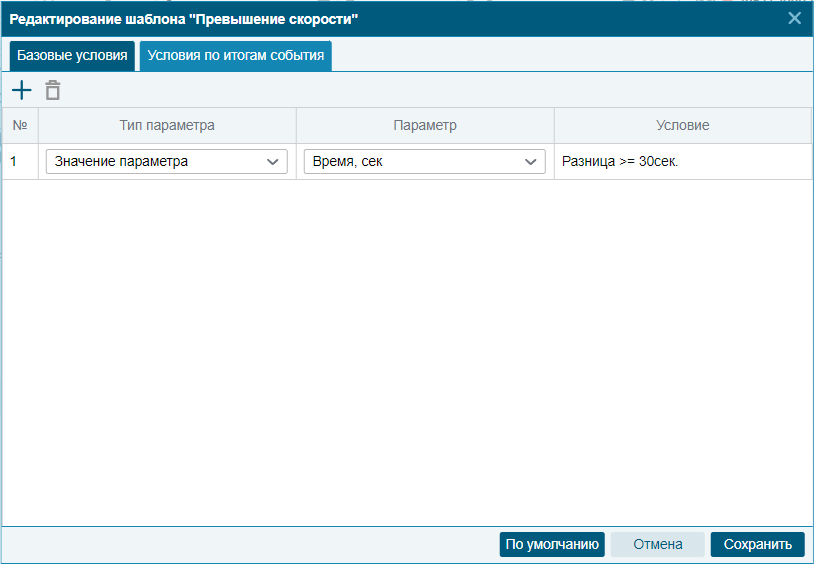Open the Время, сек parameter dropdown
The image size is (814, 564).
(424, 162)
